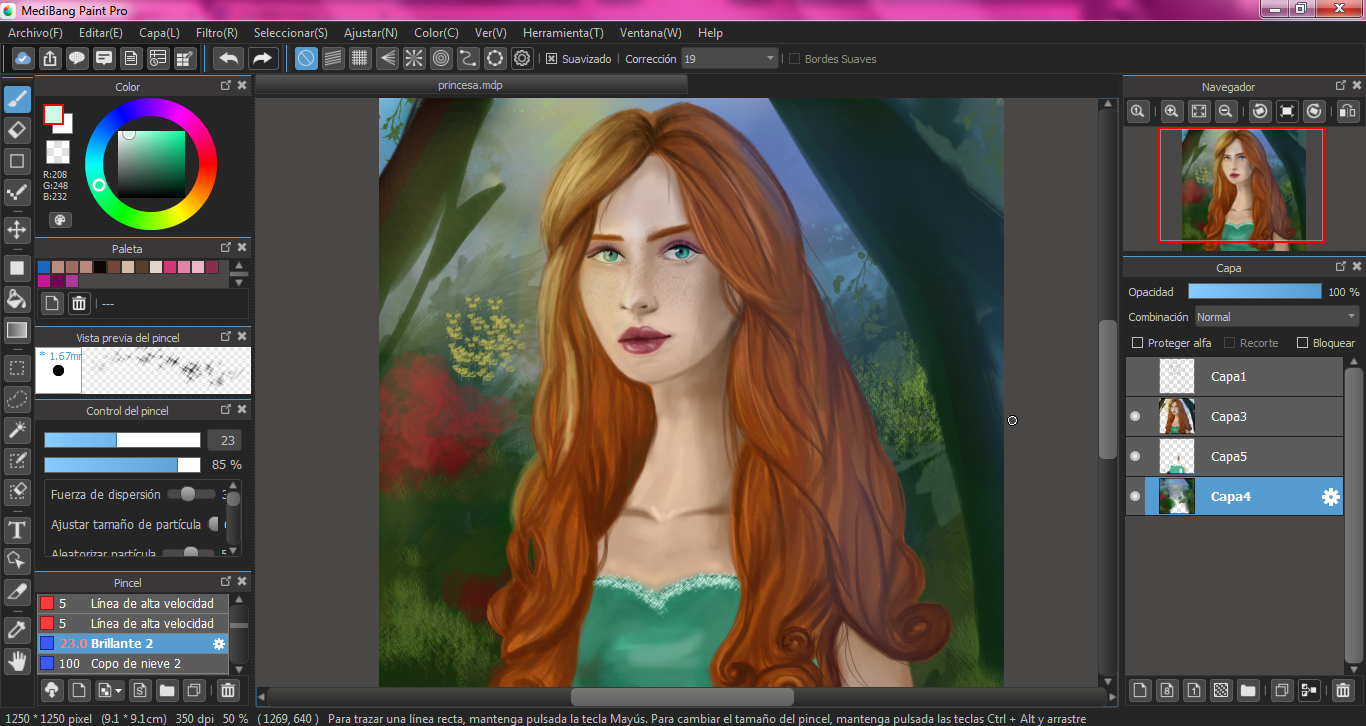Undock the Pincel panel
Screen dimensions: 1366x726
(227, 582)
